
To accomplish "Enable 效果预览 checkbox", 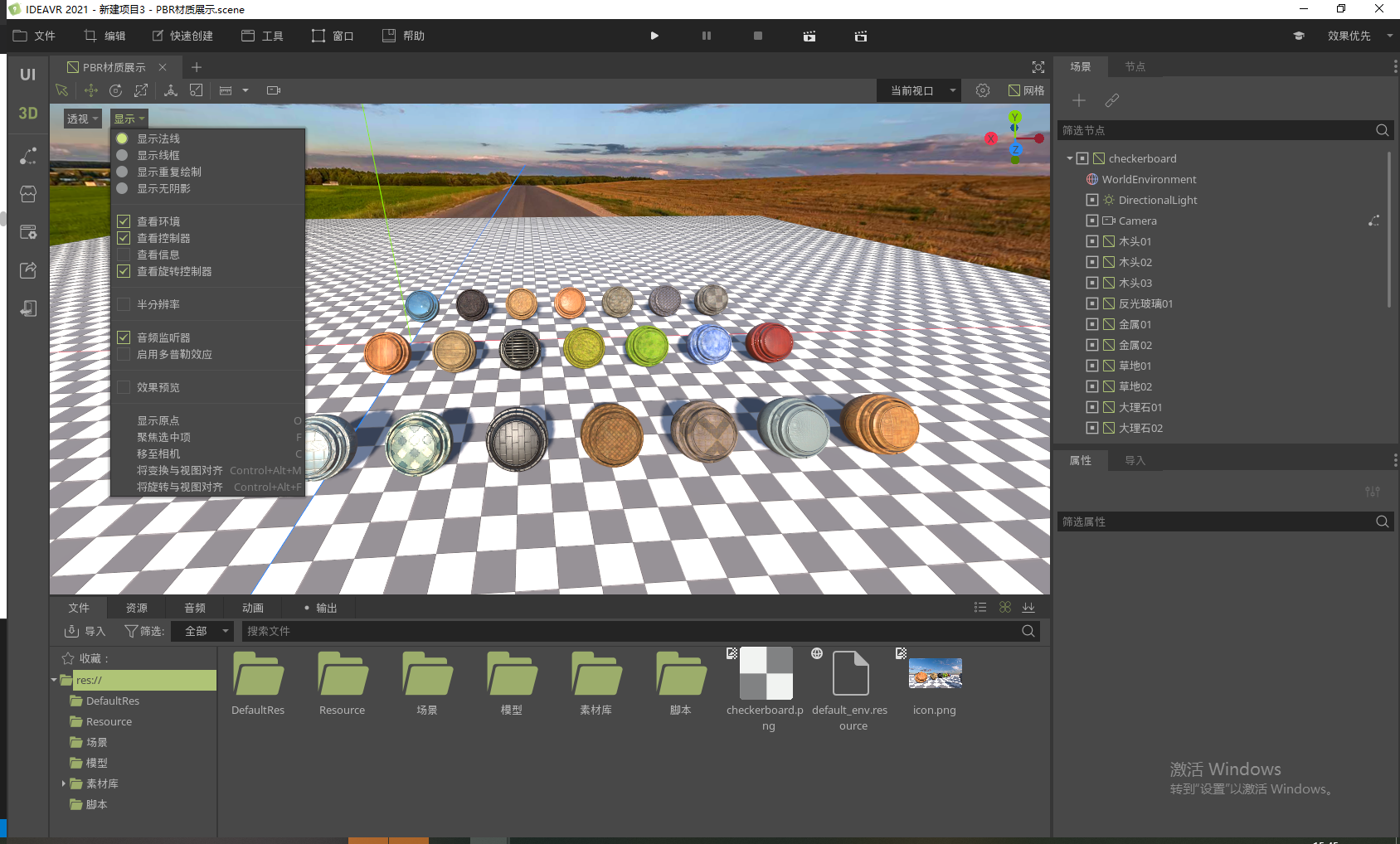I will pos(124,387).
